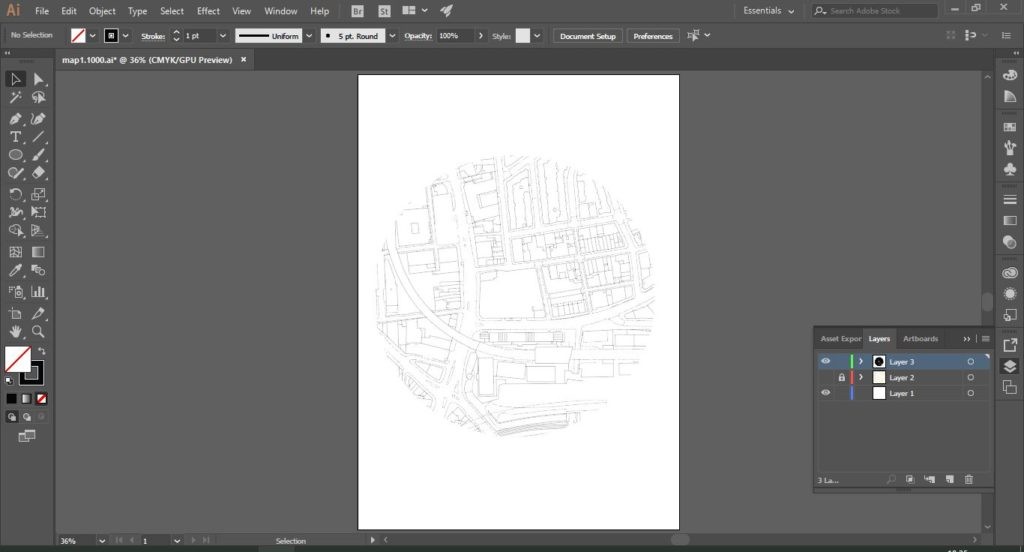Create new layer in Layers panel
This screenshot has height=552, width=1024.
pyautogui.click(x=950, y=479)
